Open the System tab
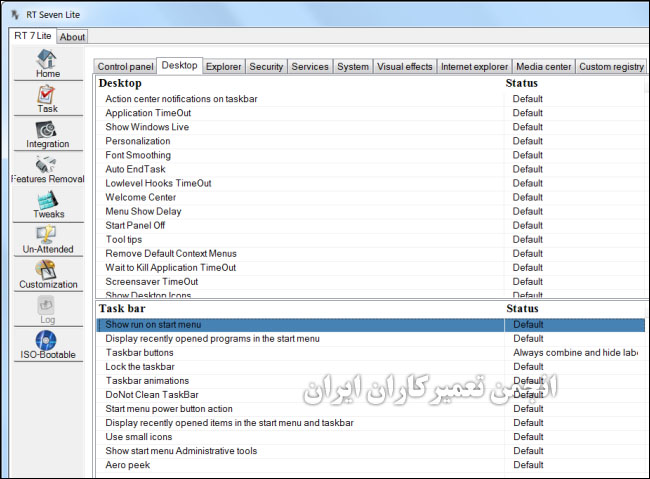Viewport: 650px width, 479px height. [353, 66]
